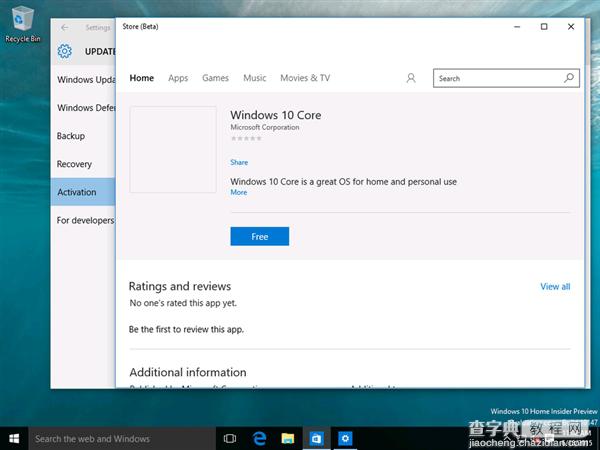Switch to the Settings taskbar icon
Image resolution: width=600 pixels, height=450 pixels.
[x=345, y=439]
